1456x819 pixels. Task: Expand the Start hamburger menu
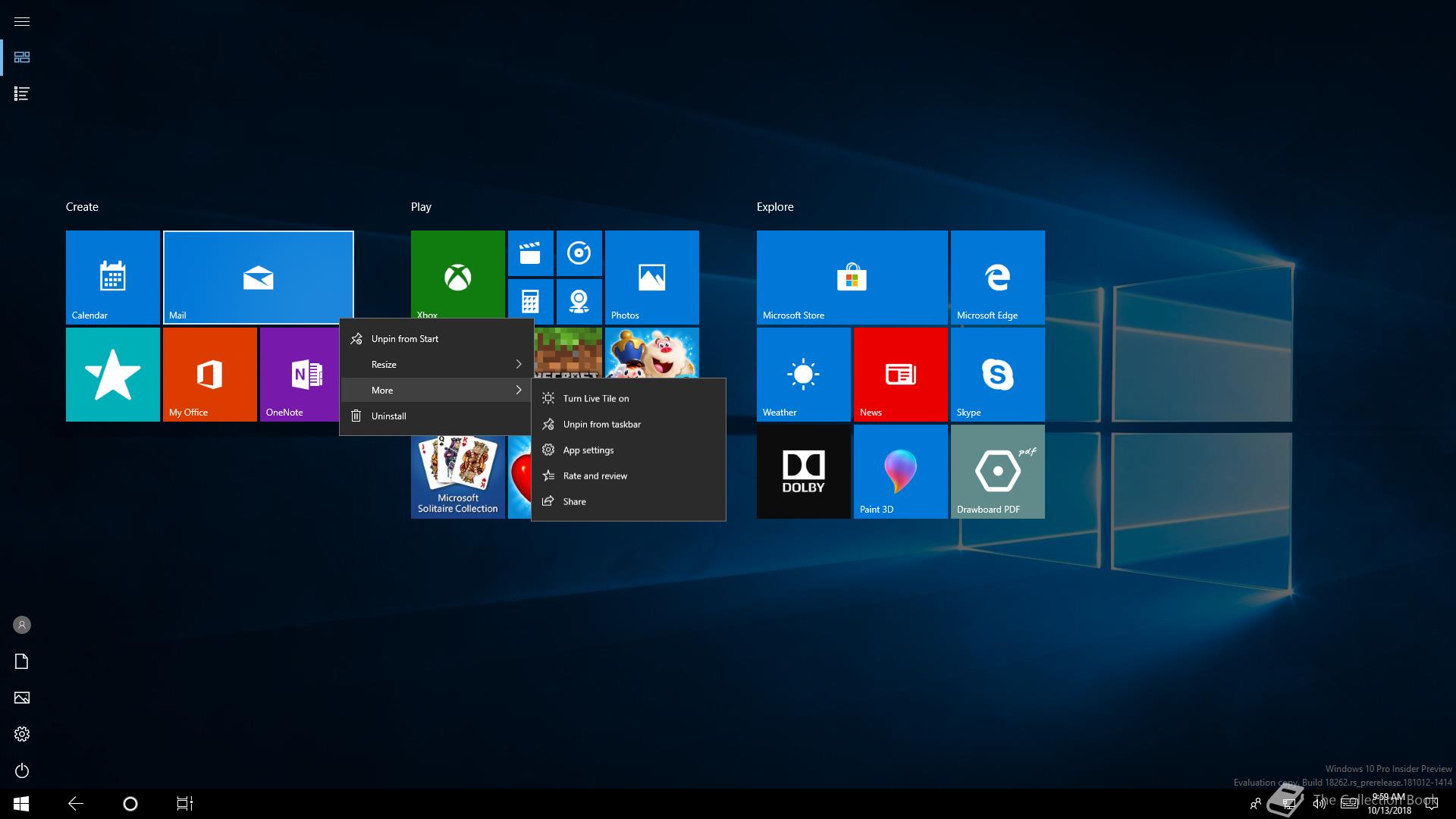(22, 21)
